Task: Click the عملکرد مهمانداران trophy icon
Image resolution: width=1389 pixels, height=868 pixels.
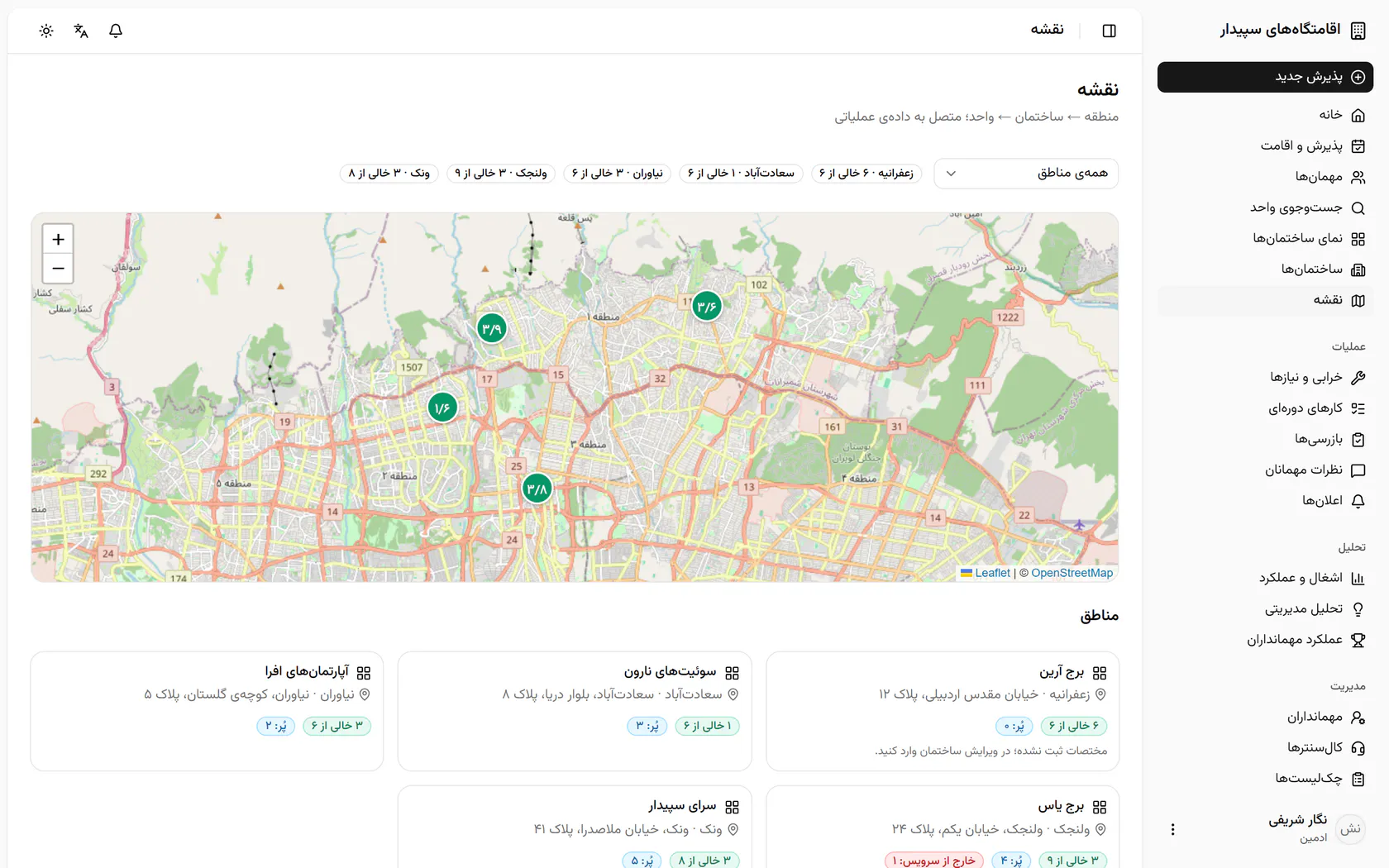Action: [x=1358, y=640]
